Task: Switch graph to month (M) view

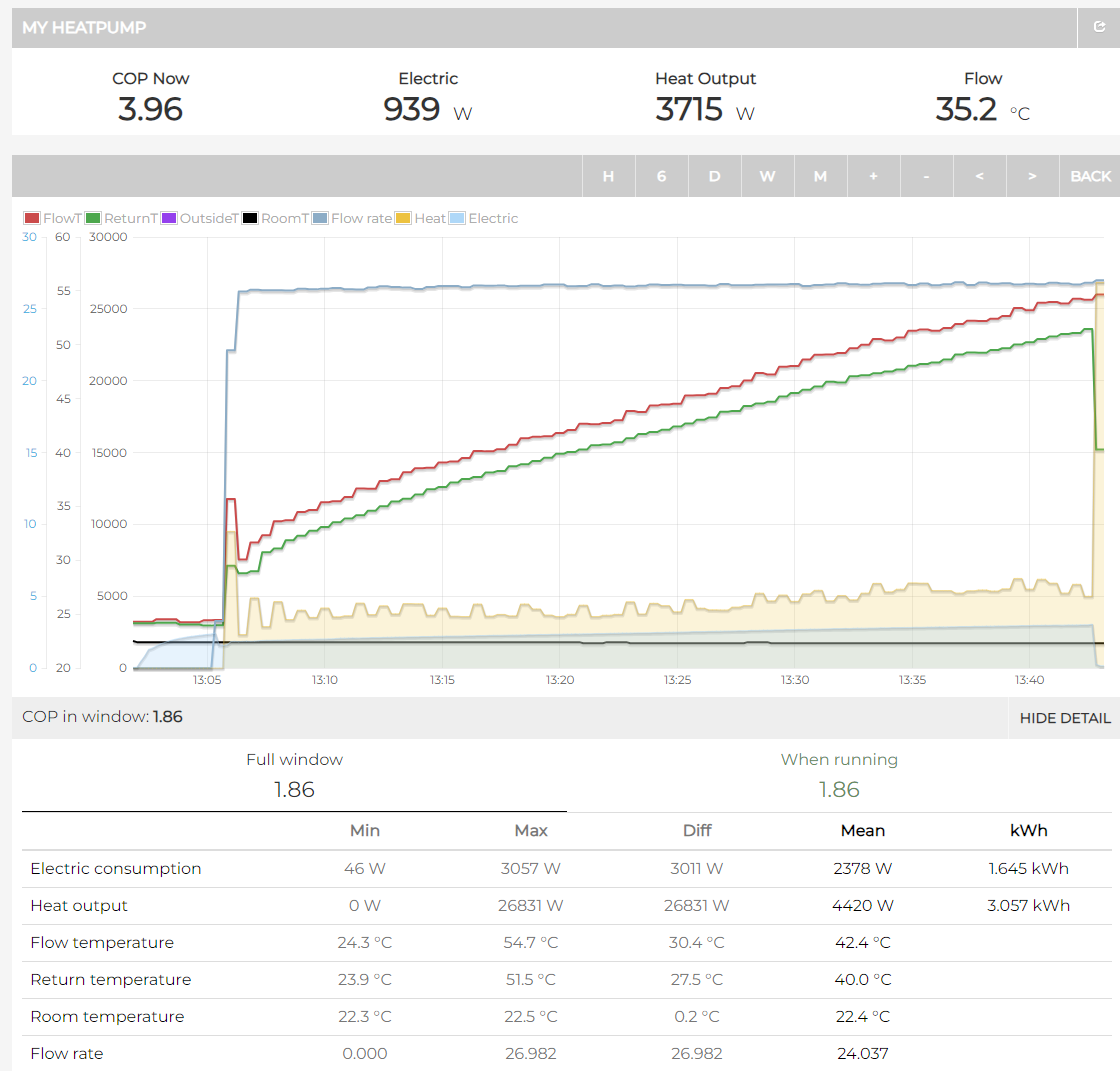Action: point(820,176)
